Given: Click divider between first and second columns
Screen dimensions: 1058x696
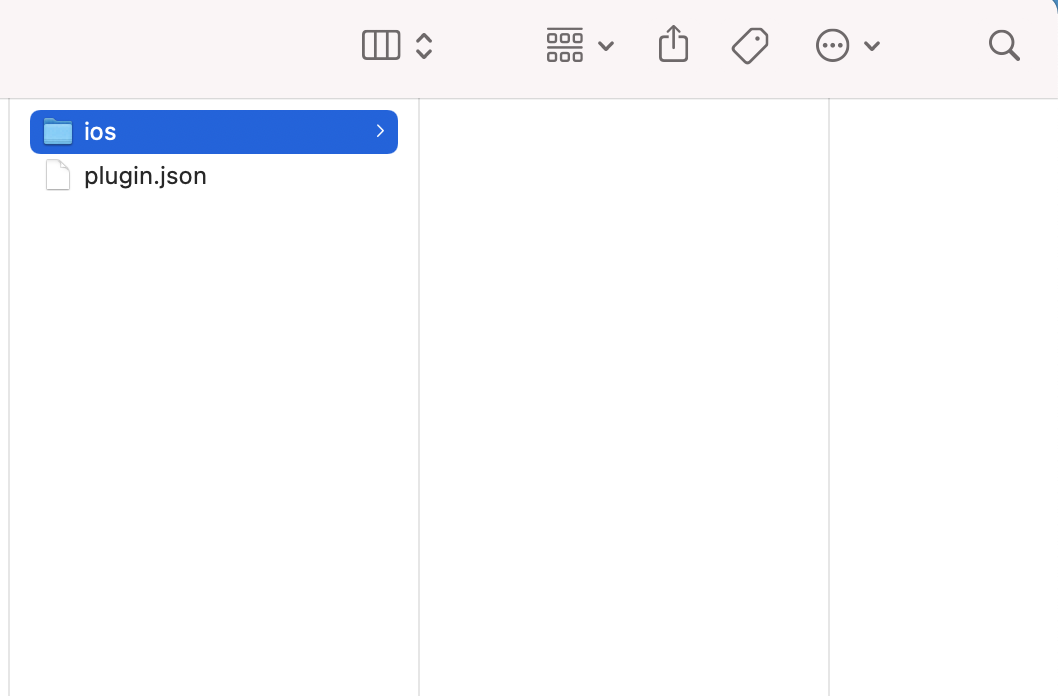Looking at the screenshot, I should click(x=419, y=397).
